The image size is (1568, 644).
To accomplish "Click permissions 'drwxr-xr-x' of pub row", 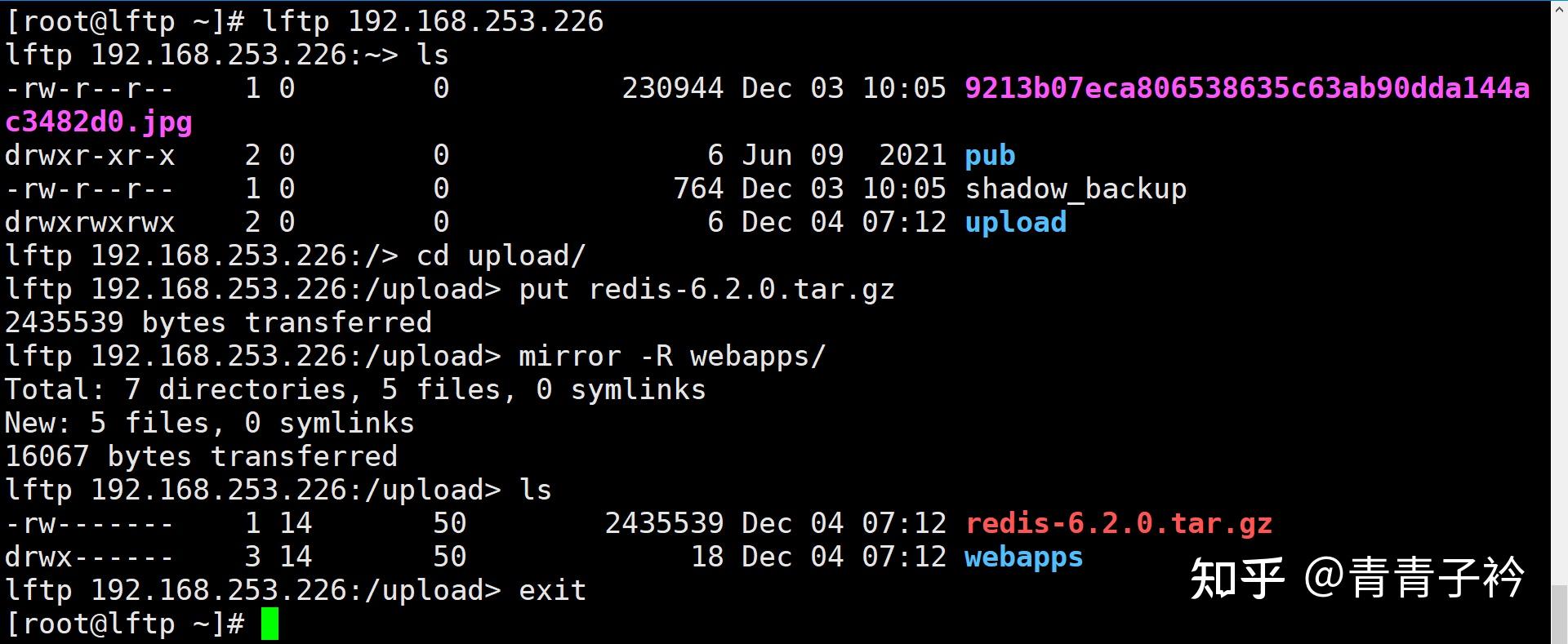I will [90, 156].
